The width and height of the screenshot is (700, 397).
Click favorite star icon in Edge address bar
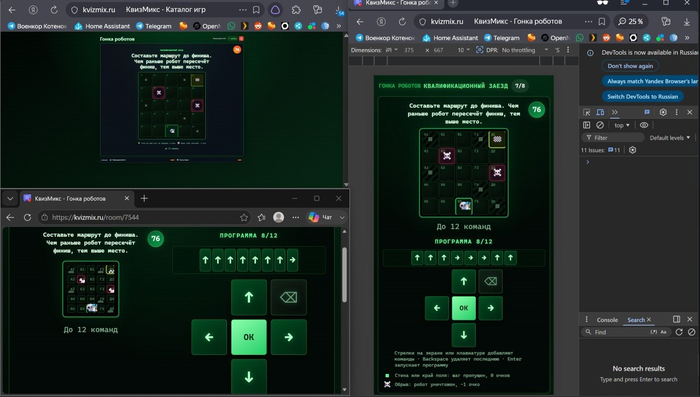point(243,217)
